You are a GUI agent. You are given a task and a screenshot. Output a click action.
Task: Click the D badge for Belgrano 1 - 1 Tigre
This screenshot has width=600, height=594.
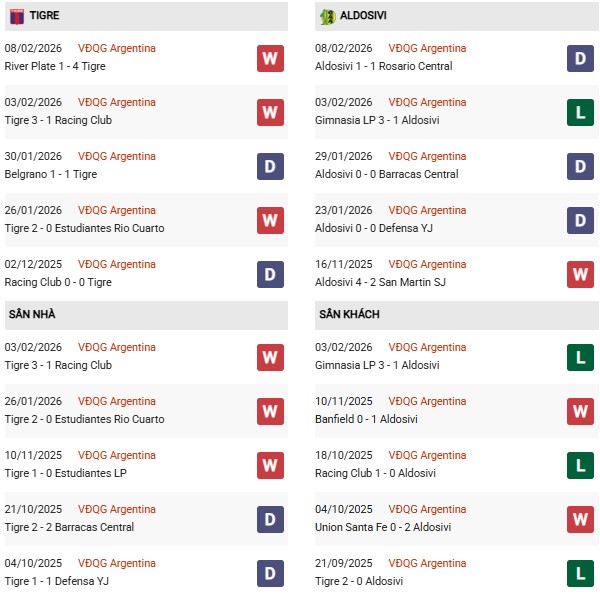(x=270, y=166)
